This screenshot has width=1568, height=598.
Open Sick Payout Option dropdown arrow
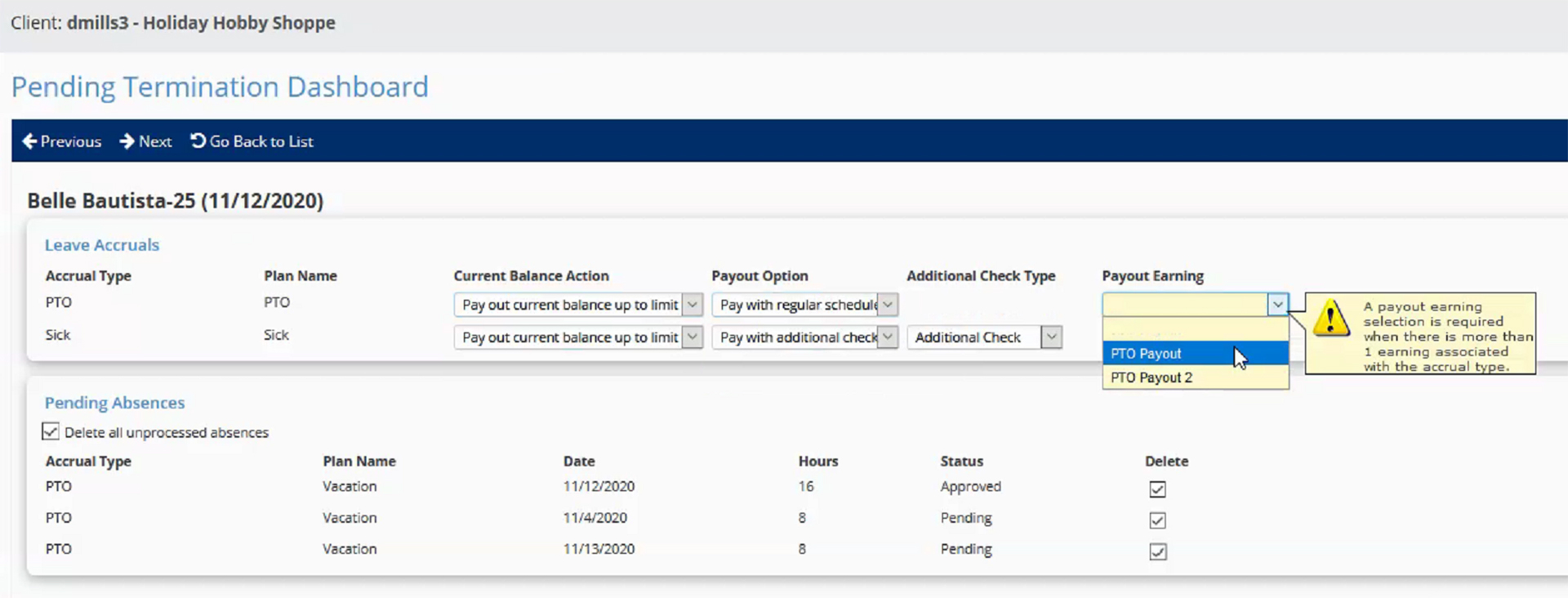point(888,337)
